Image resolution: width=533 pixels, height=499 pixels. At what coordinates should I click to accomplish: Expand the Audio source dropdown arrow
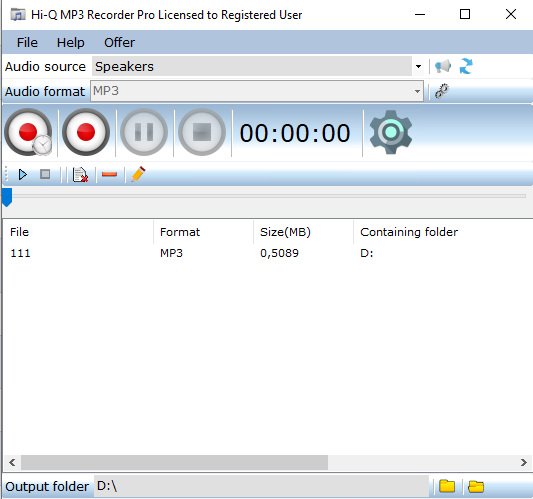(x=418, y=66)
